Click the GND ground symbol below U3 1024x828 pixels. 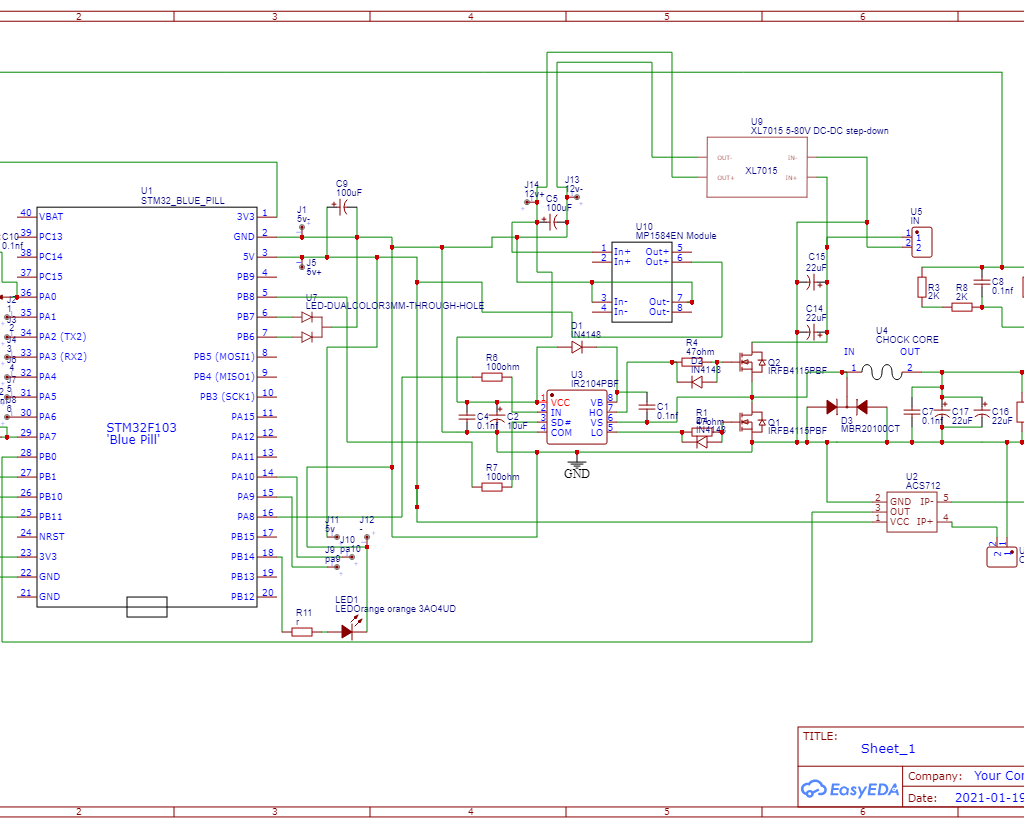(577, 466)
